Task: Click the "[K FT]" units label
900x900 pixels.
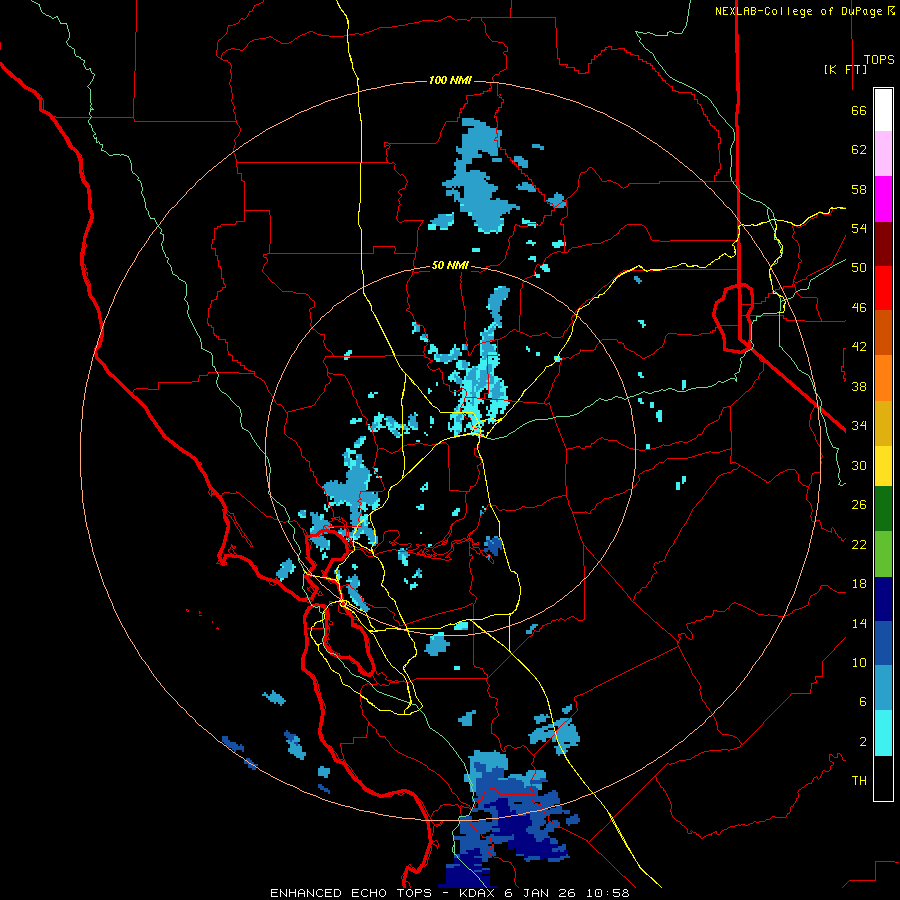Action: coord(845,69)
